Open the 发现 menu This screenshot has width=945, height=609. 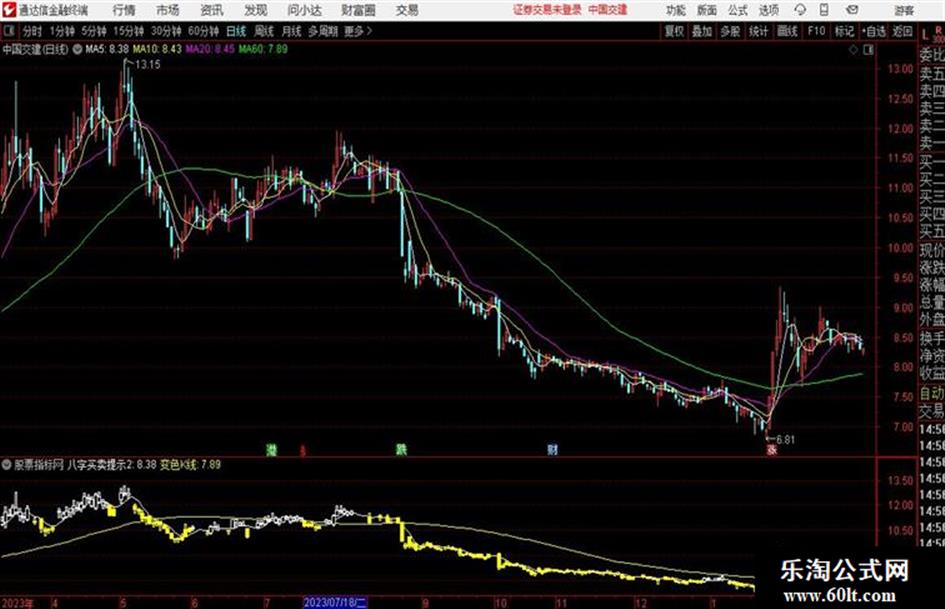tap(256, 10)
